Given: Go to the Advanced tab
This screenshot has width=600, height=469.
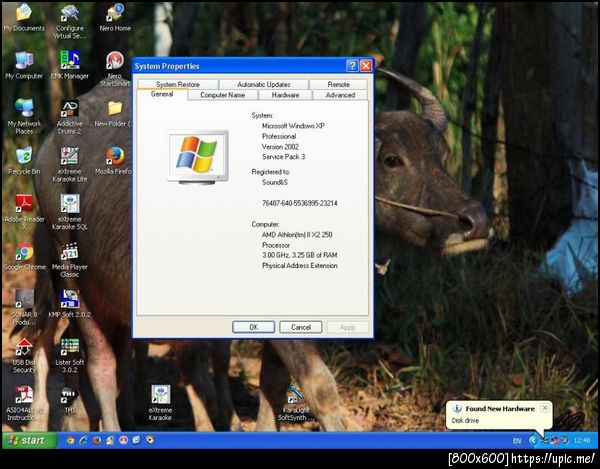Looking at the screenshot, I should (x=341, y=95).
